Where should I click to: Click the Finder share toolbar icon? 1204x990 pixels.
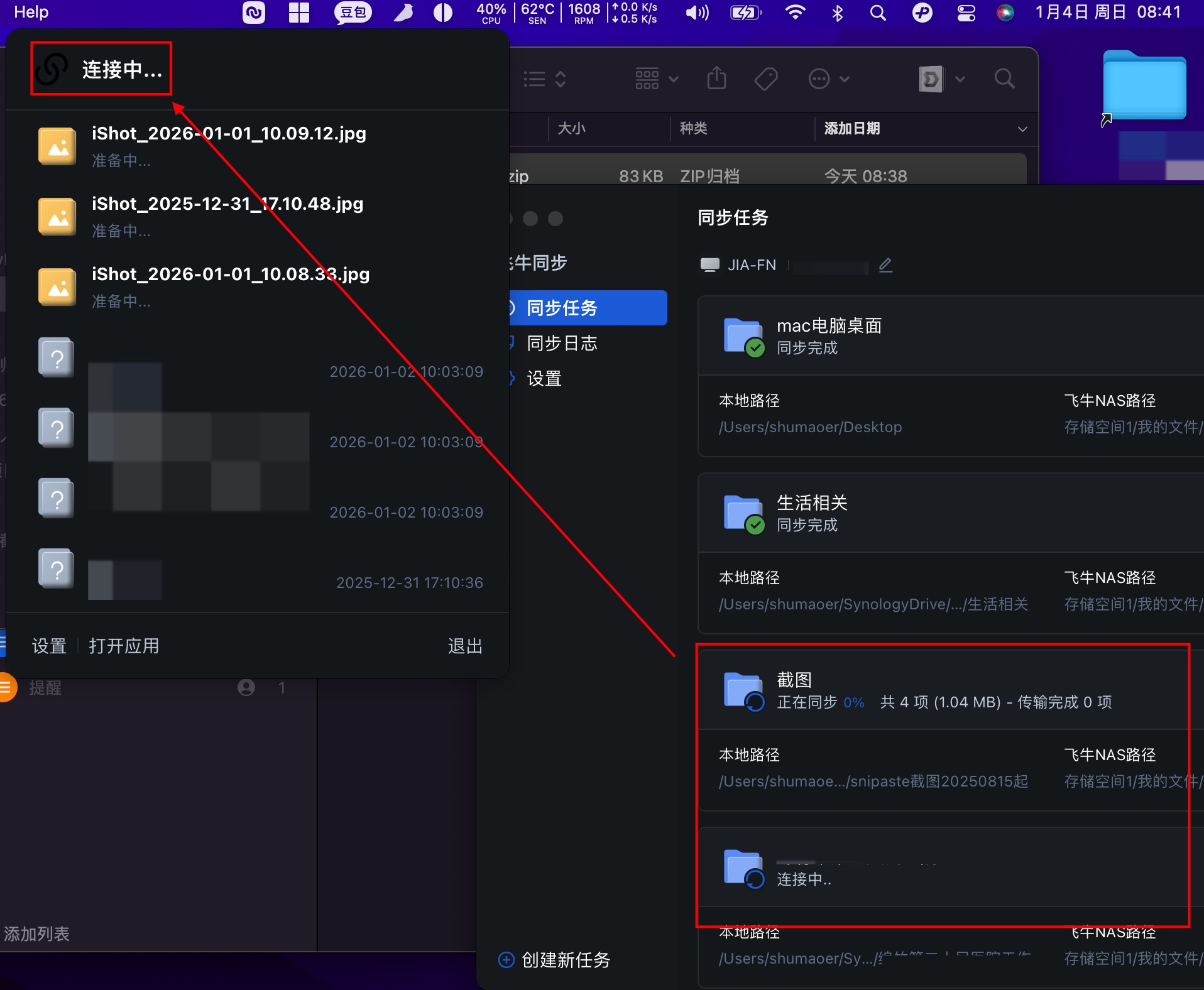tap(716, 79)
